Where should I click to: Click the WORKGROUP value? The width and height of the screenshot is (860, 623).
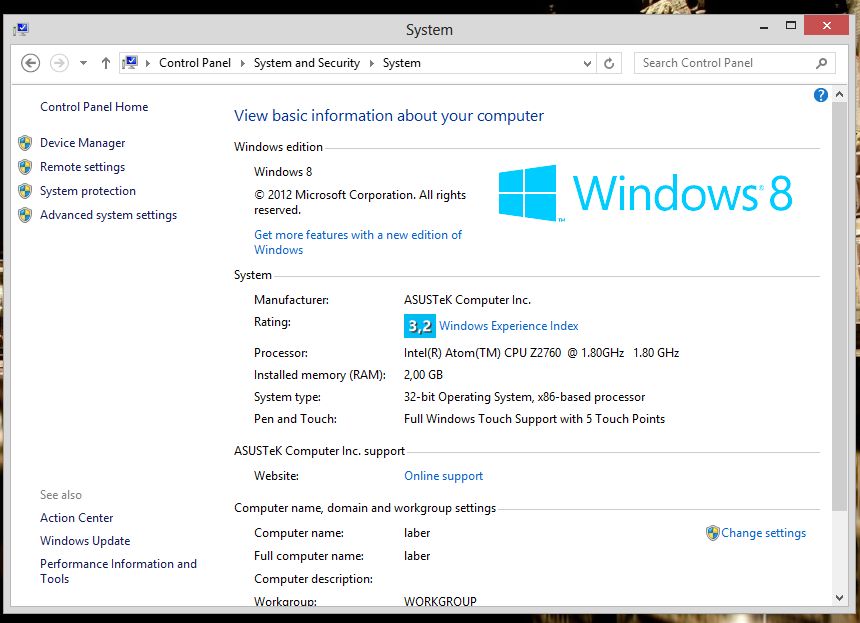440,601
